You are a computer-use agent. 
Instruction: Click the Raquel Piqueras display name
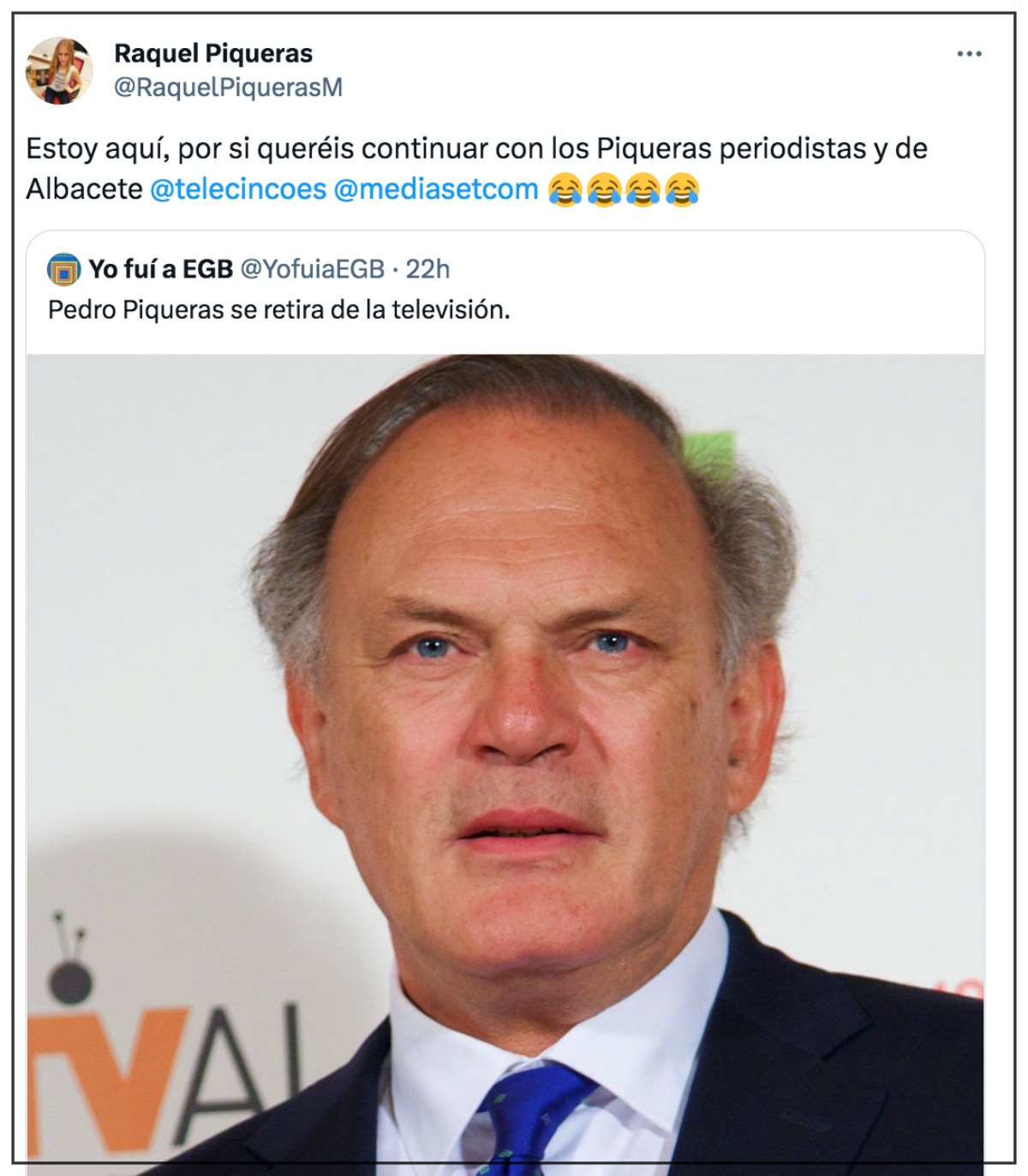(213, 53)
